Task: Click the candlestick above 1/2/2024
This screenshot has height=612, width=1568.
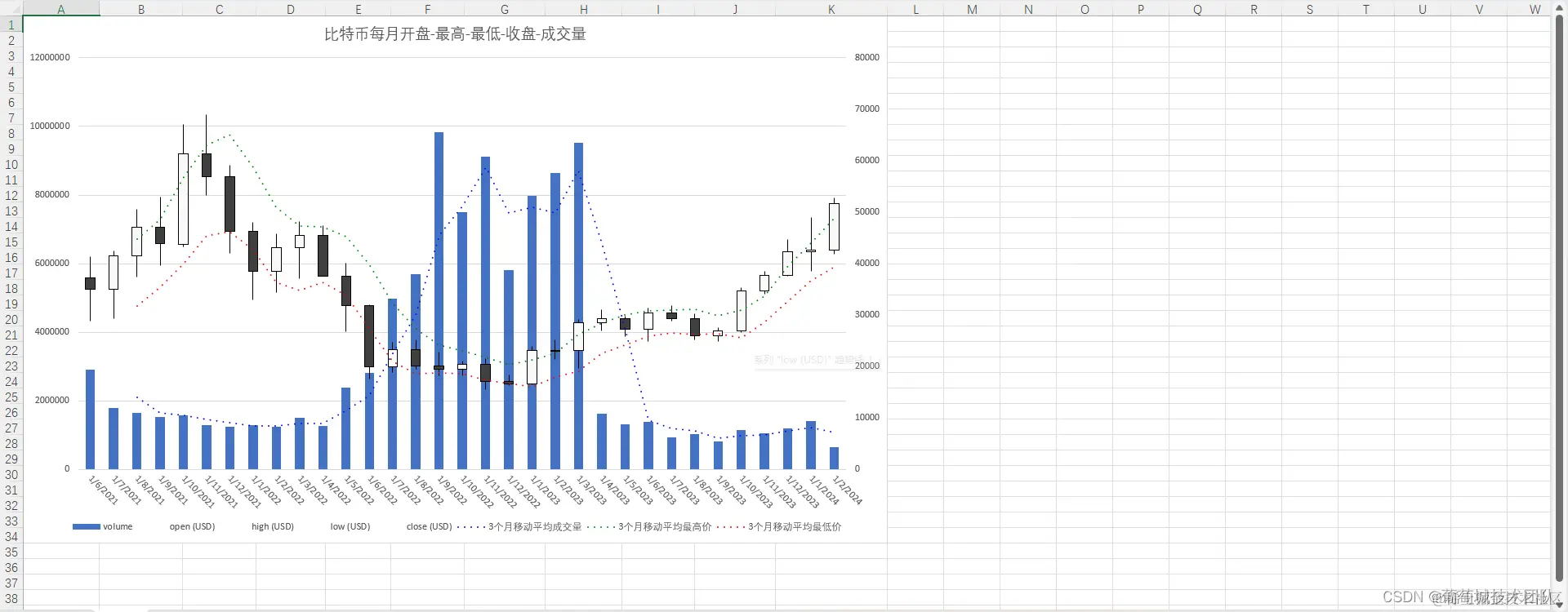Action: tap(834, 226)
